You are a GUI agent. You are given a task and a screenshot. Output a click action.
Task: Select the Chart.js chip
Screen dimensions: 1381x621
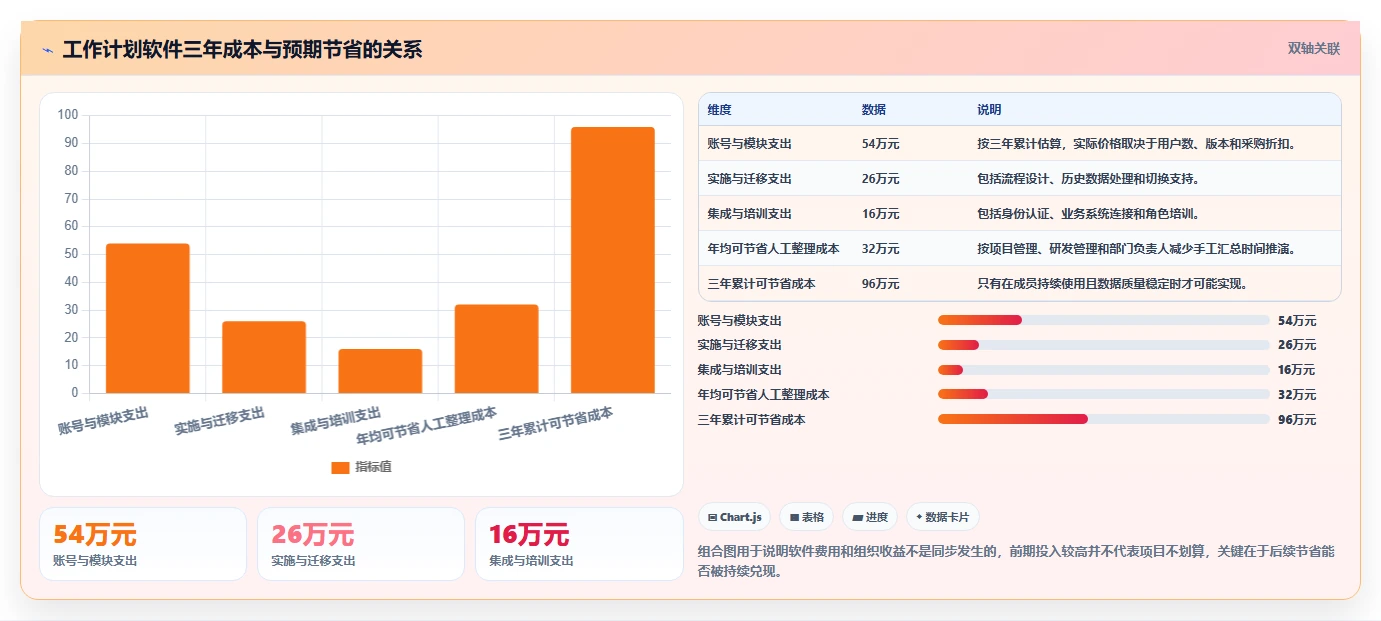tap(735, 517)
